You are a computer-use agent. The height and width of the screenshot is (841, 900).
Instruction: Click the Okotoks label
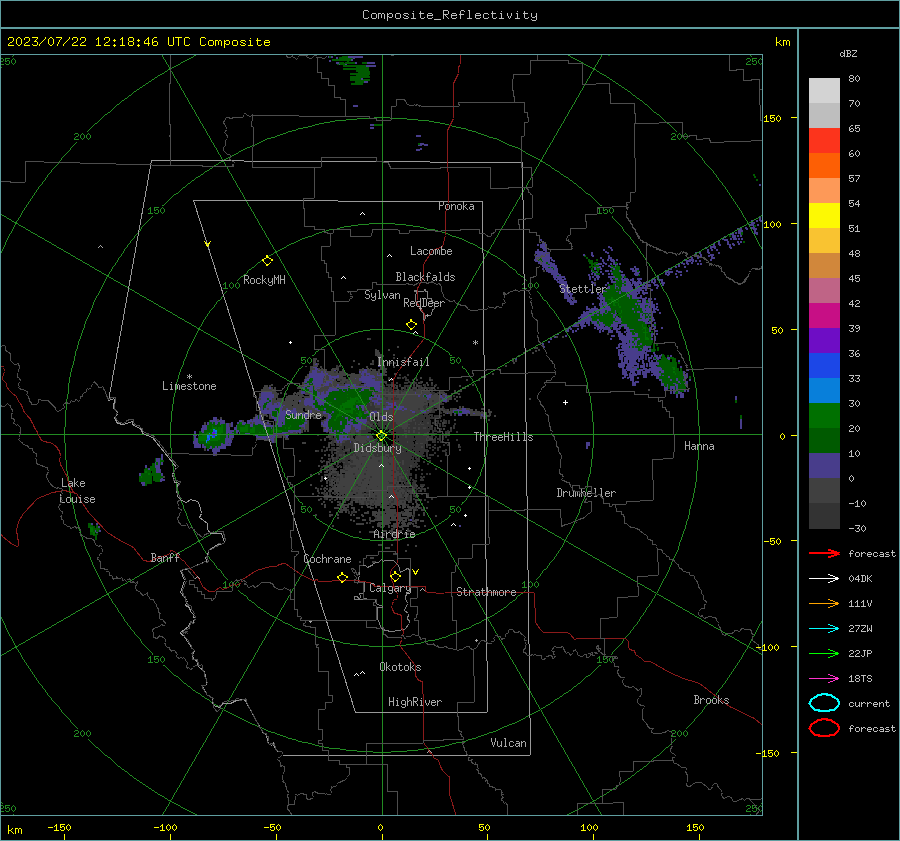(400, 667)
